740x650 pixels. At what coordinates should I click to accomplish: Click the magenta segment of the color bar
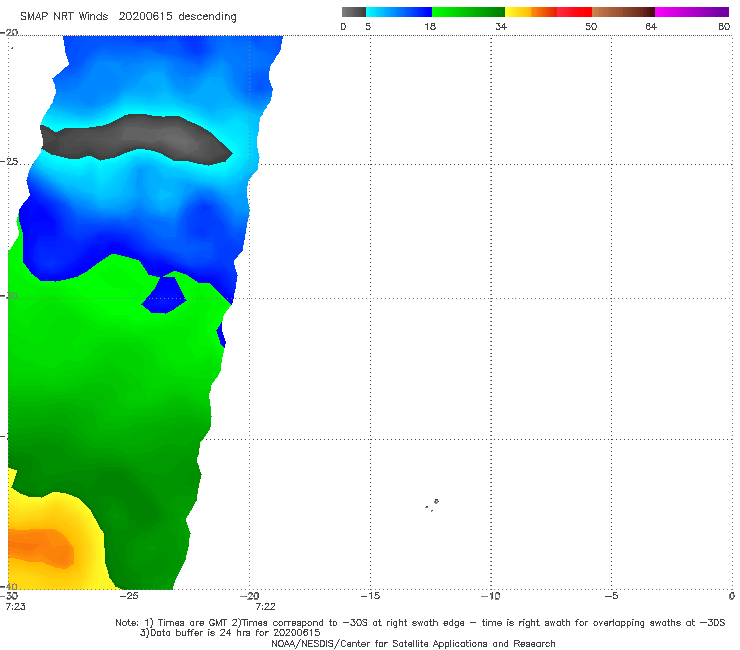(x=692, y=12)
